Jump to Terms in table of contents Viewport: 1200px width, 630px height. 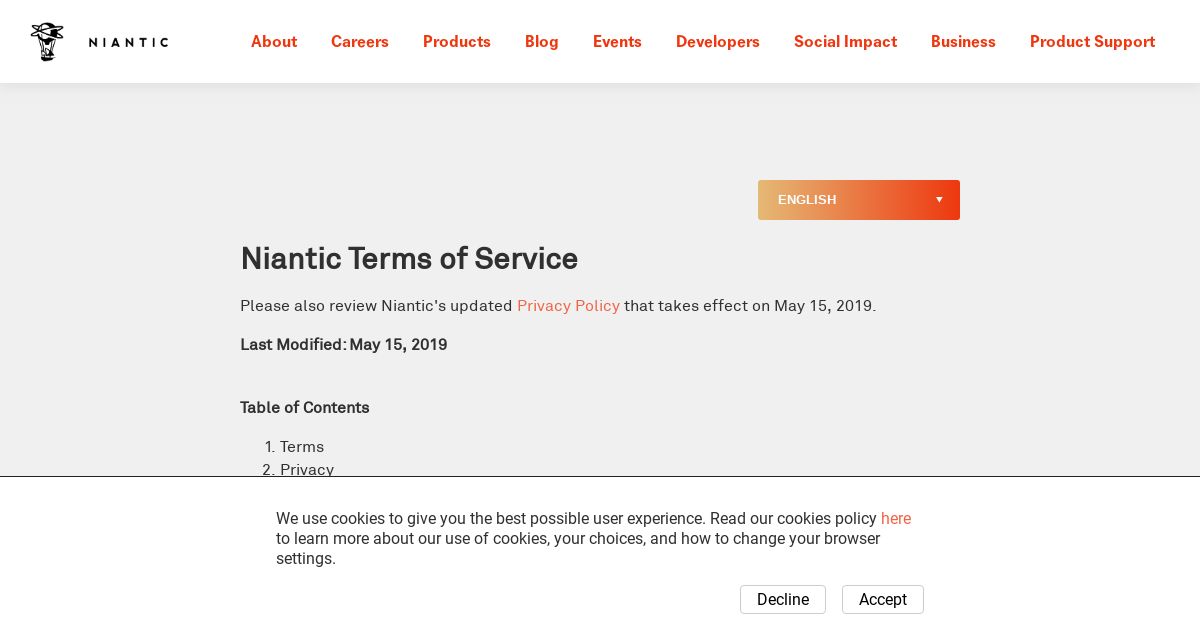click(302, 447)
